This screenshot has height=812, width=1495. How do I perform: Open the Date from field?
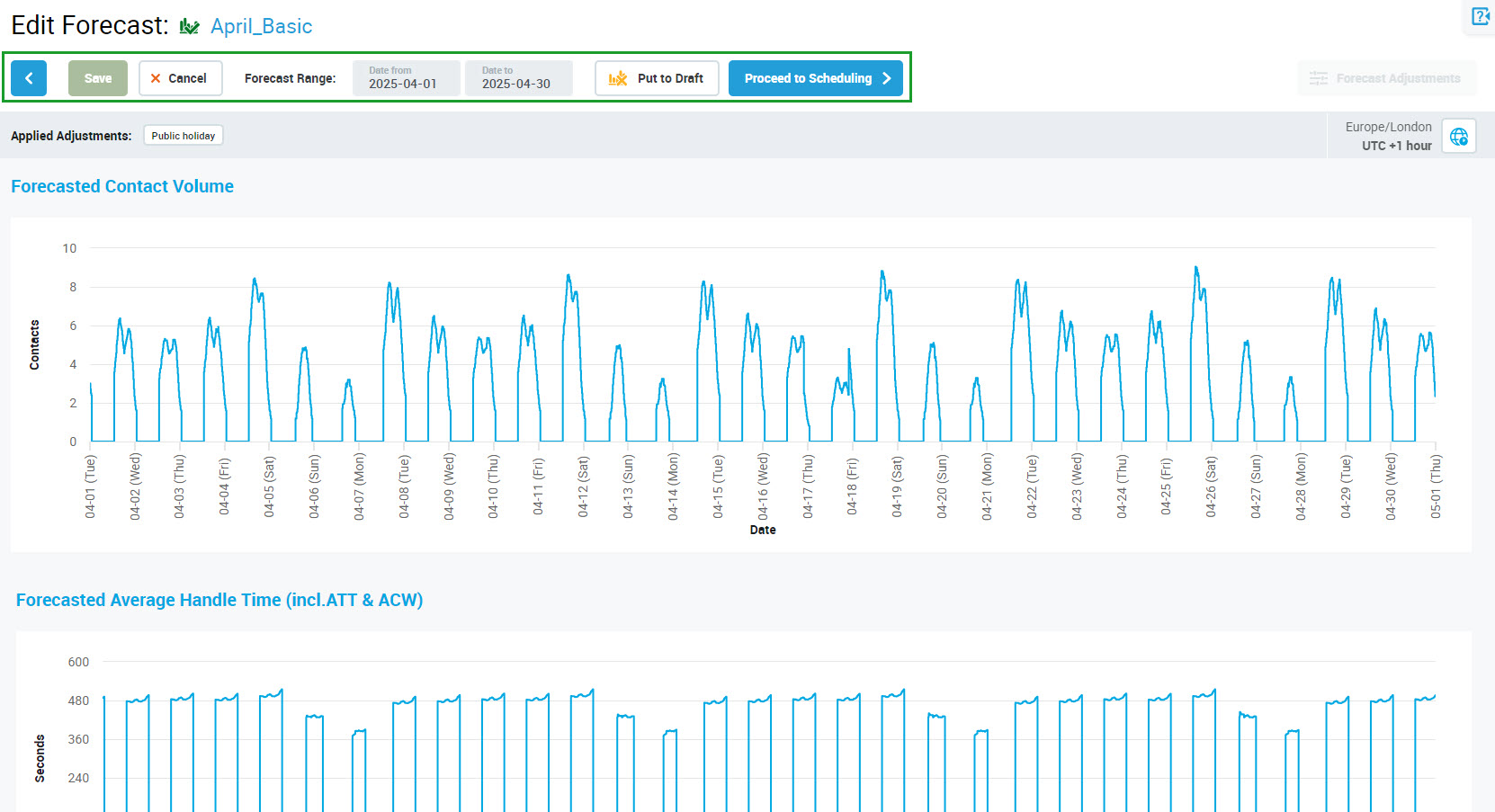tap(406, 78)
